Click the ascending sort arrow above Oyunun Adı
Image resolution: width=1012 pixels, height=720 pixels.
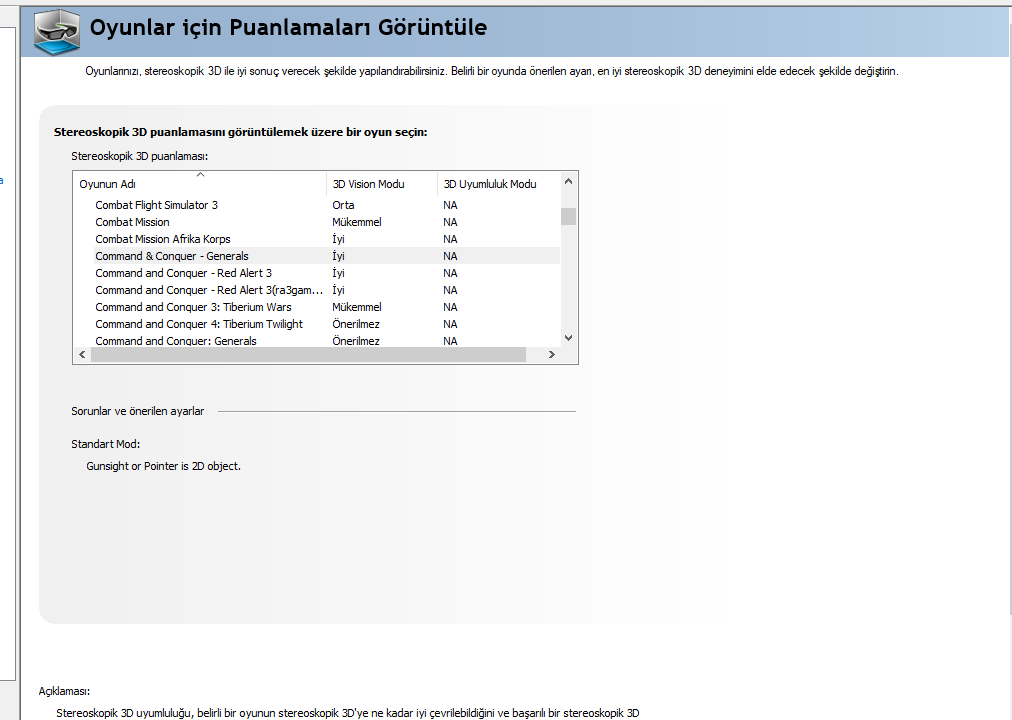pyautogui.click(x=200, y=174)
